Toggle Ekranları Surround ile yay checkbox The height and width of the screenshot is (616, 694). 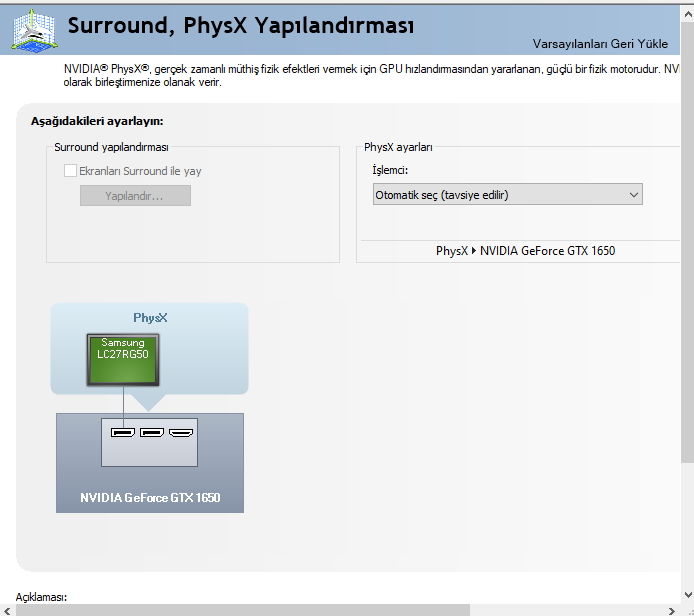(70, 171)
